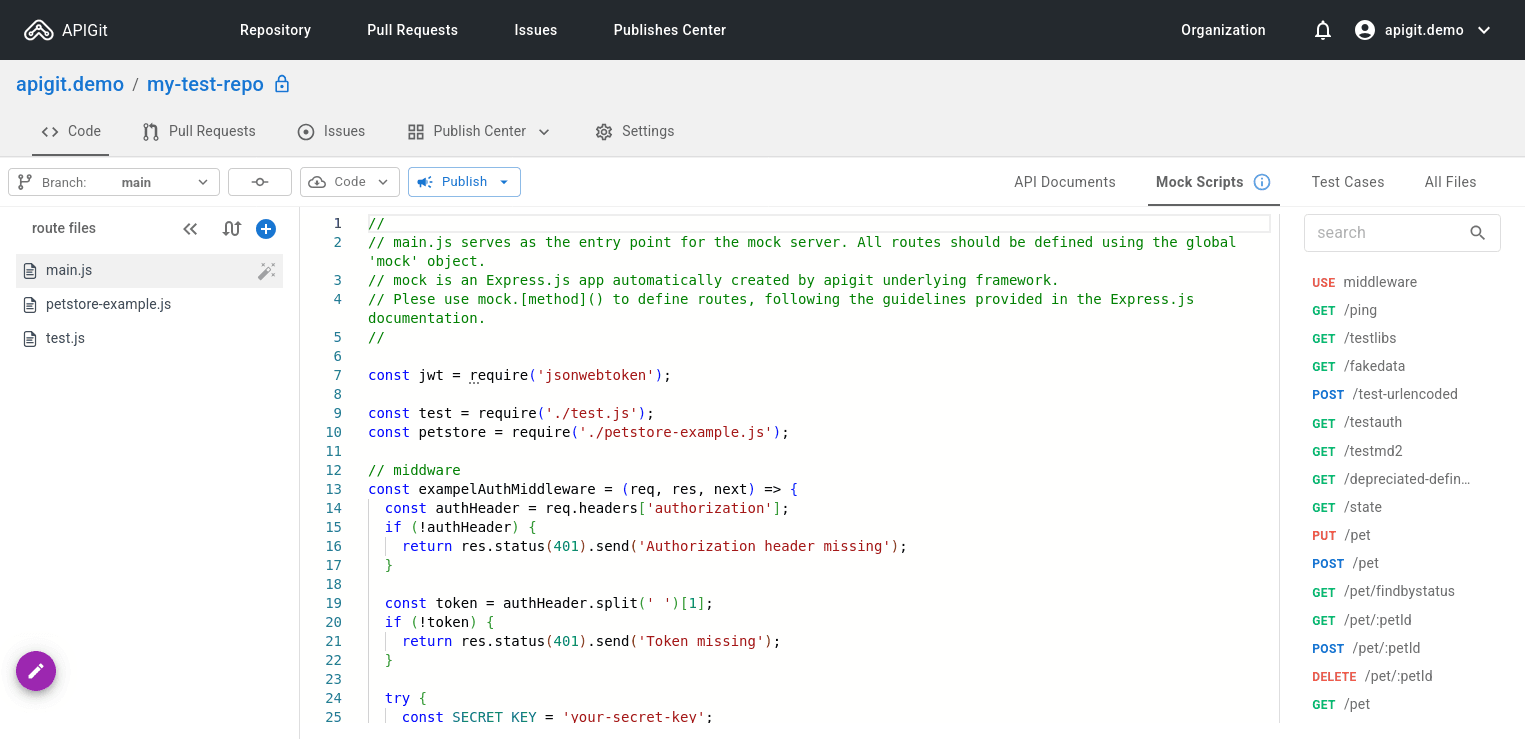
Task: Jump to GET /depreciated-defin… route
Action: click(x=1391, y=479)
